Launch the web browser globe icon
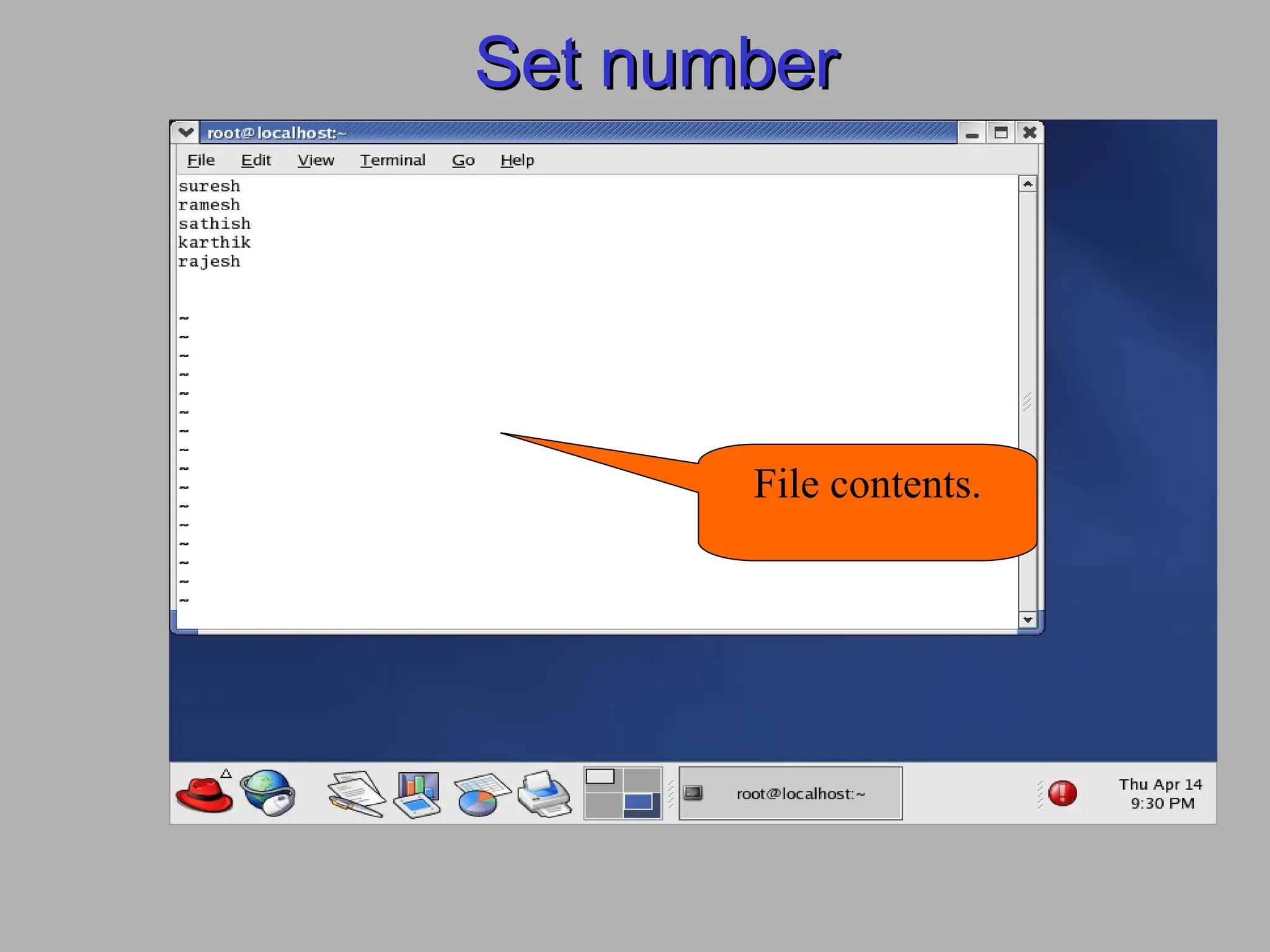 click(268, 793)
